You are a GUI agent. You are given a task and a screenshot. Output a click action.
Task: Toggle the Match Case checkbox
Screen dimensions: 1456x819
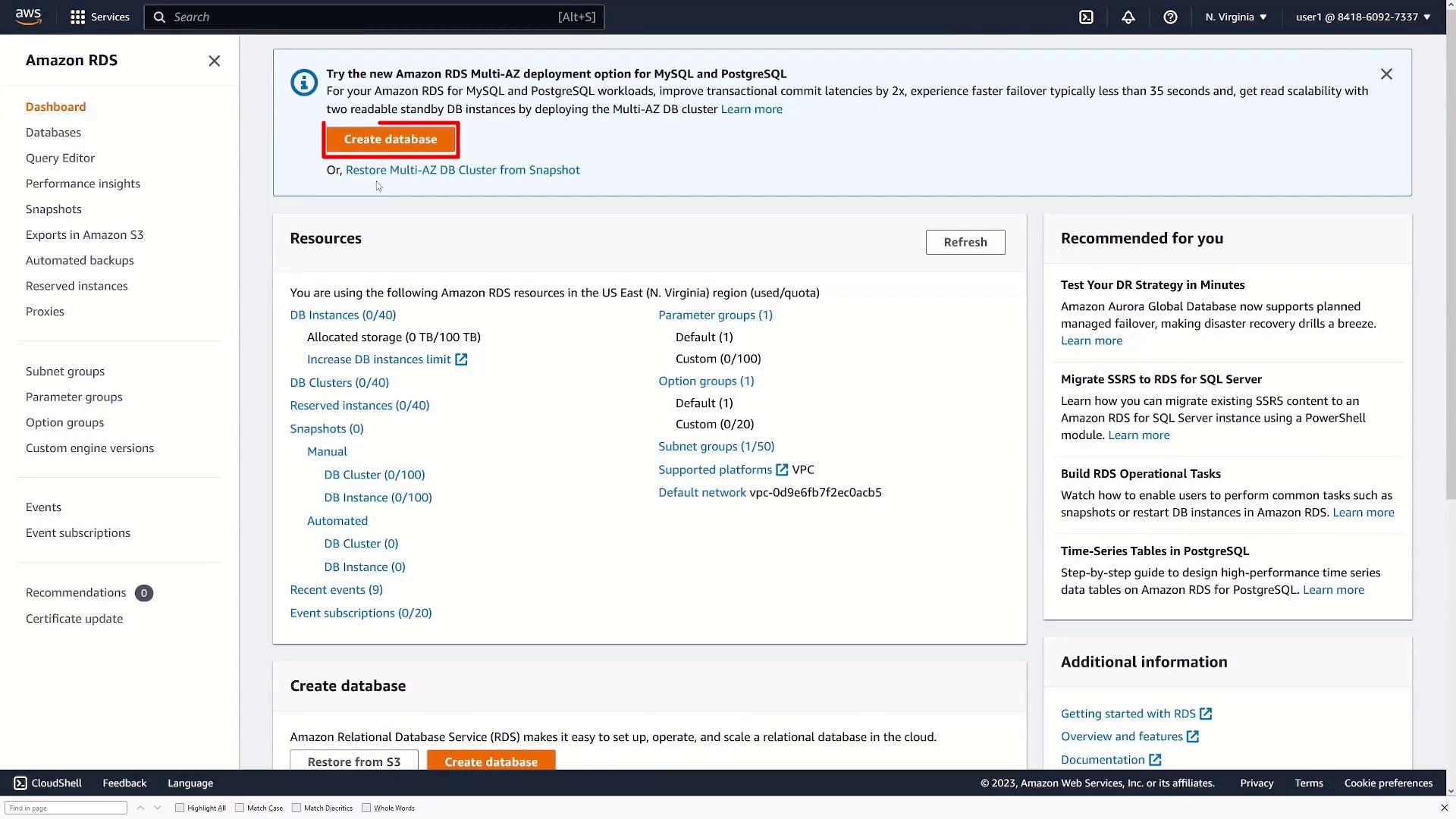coord(240,808)
